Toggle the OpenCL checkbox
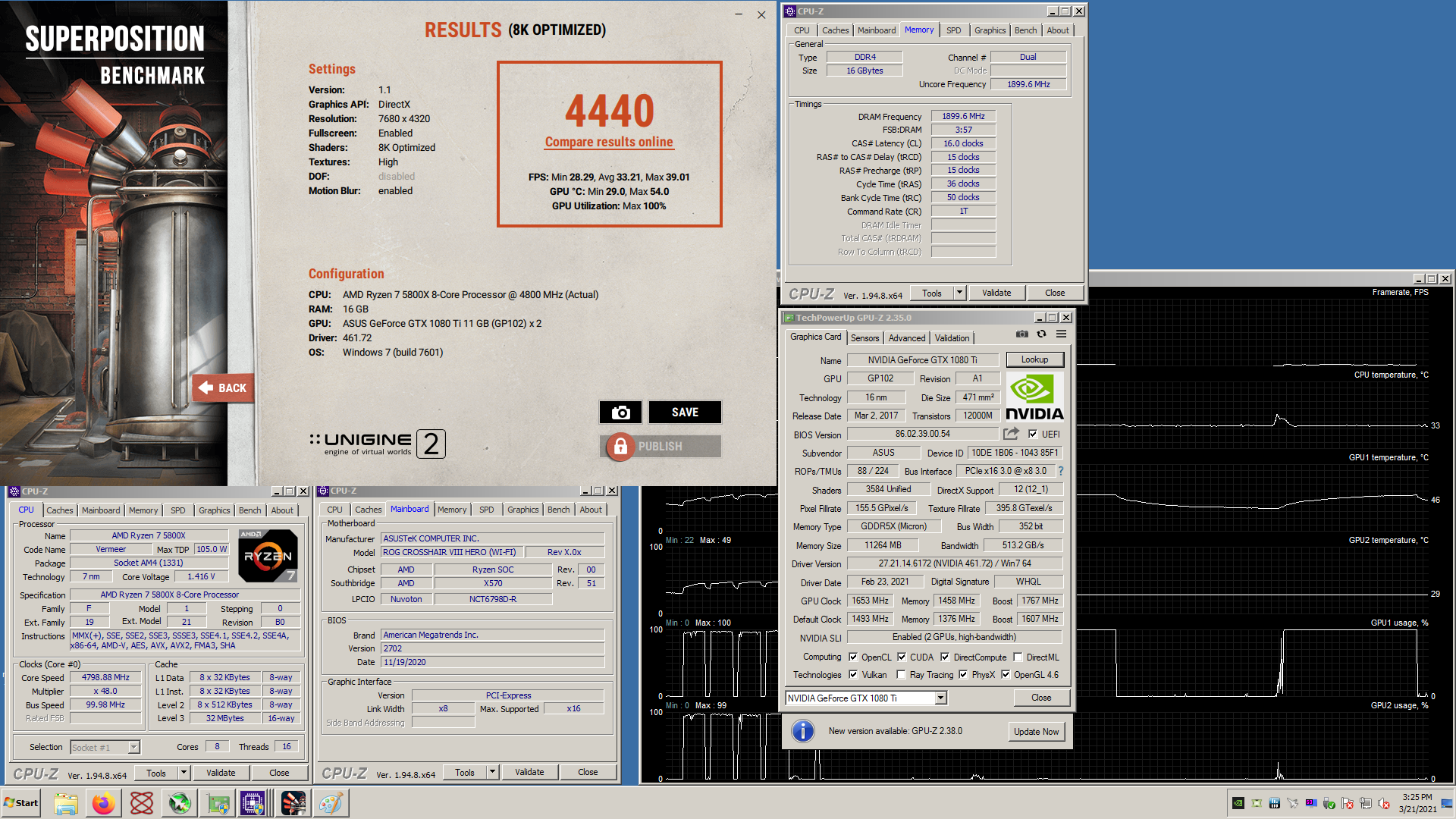Viewport: 1456px width, 819px height. [853, 657]
